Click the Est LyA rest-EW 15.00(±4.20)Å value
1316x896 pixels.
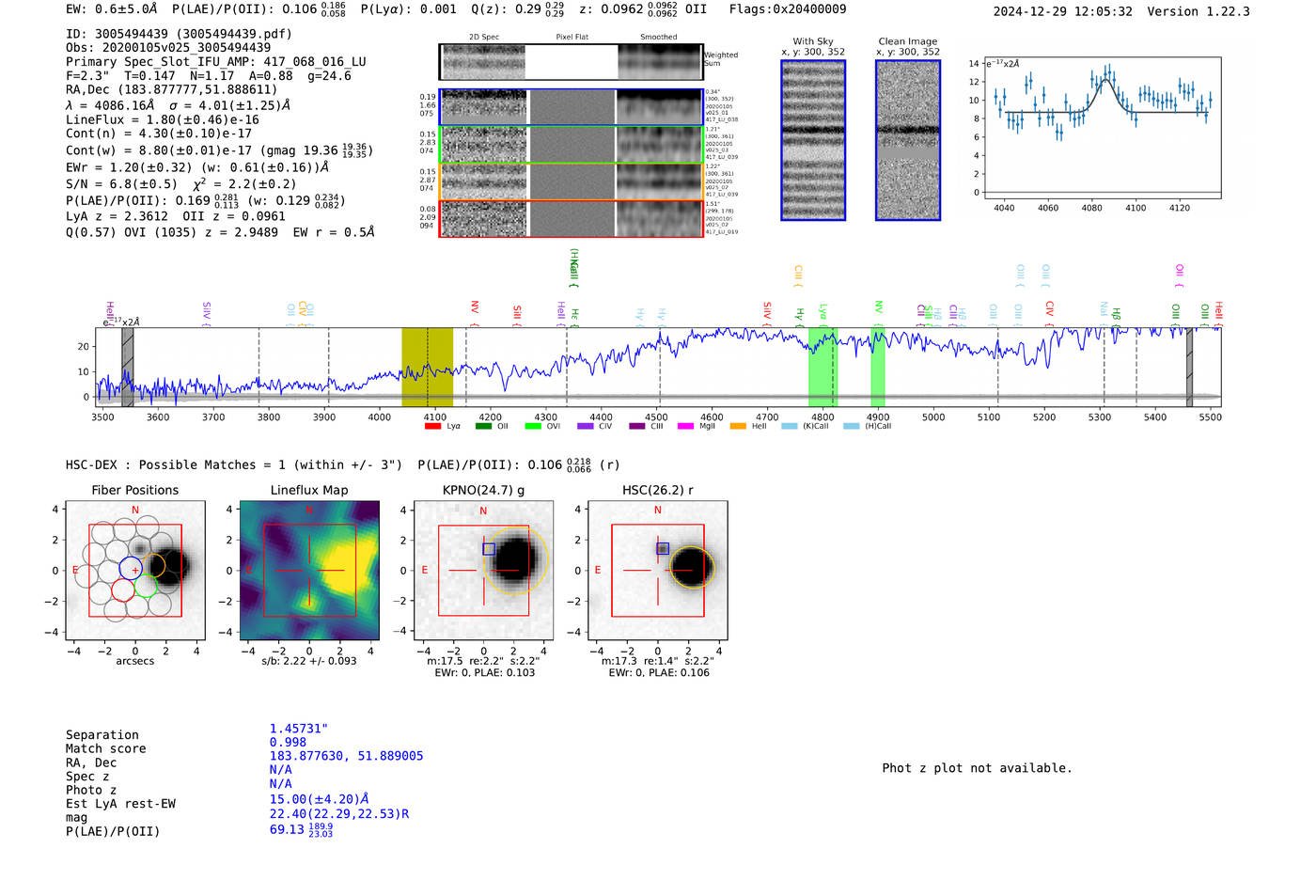(319, 799)
